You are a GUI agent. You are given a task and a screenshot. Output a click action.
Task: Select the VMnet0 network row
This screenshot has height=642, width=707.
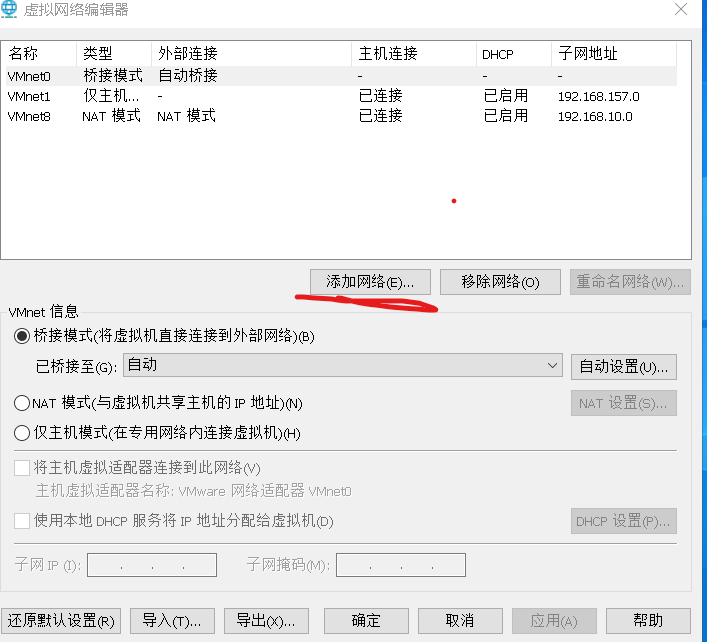[x=341, y=76]
